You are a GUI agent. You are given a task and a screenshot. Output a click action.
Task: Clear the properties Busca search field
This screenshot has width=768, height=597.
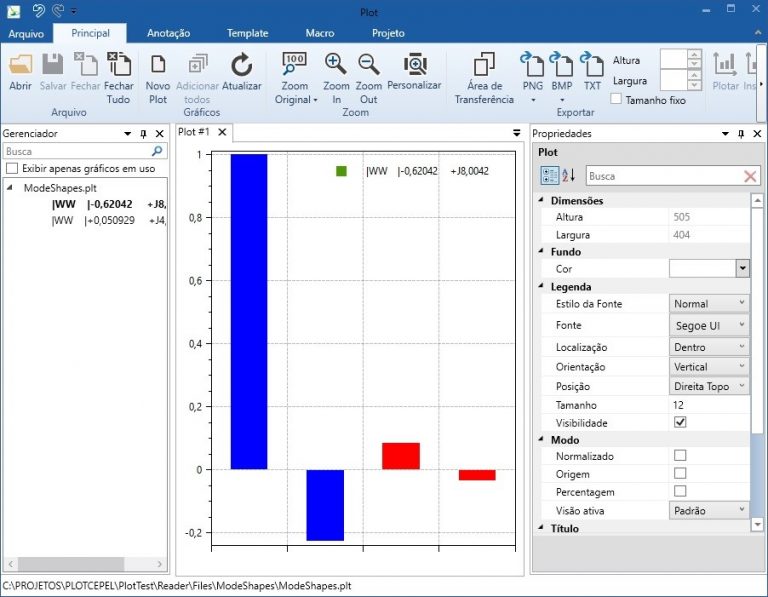pyautogui.click(x=750, y=176)
